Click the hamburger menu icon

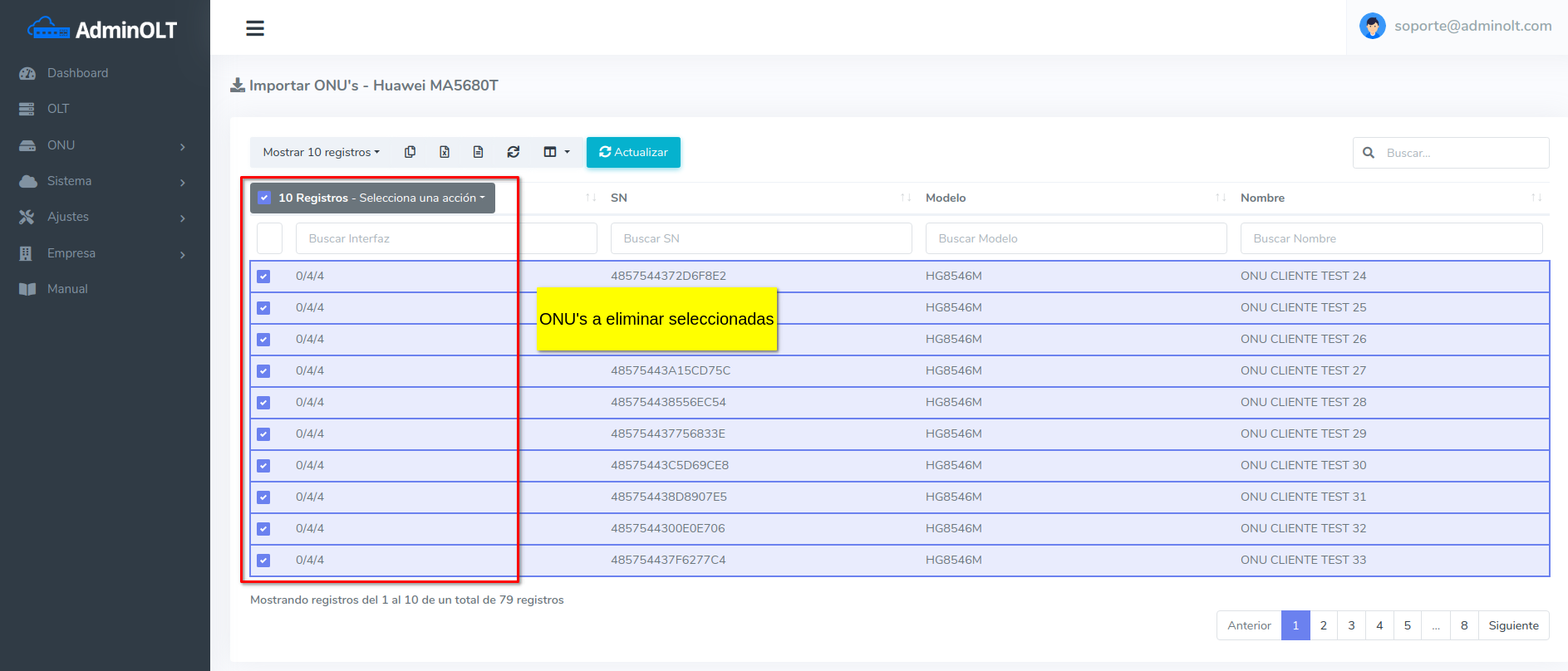click(x=255, y=28)
